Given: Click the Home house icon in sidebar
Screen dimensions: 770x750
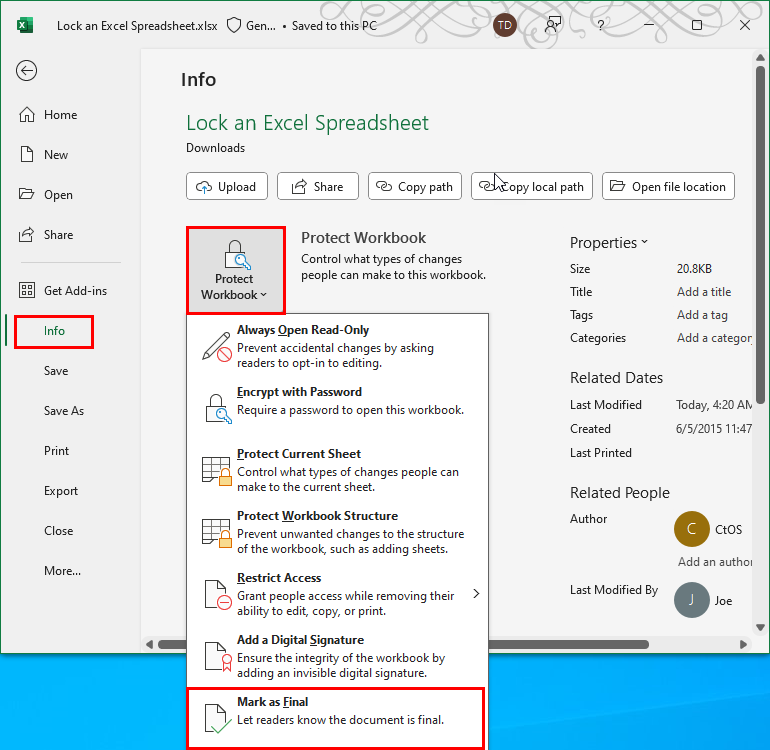Looking at the screenshot, I should point(27,114).
